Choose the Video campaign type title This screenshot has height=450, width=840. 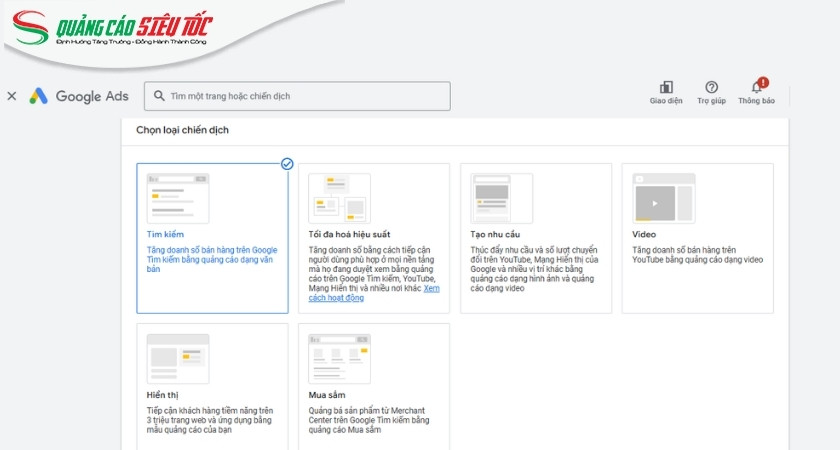tap(644, 234)
